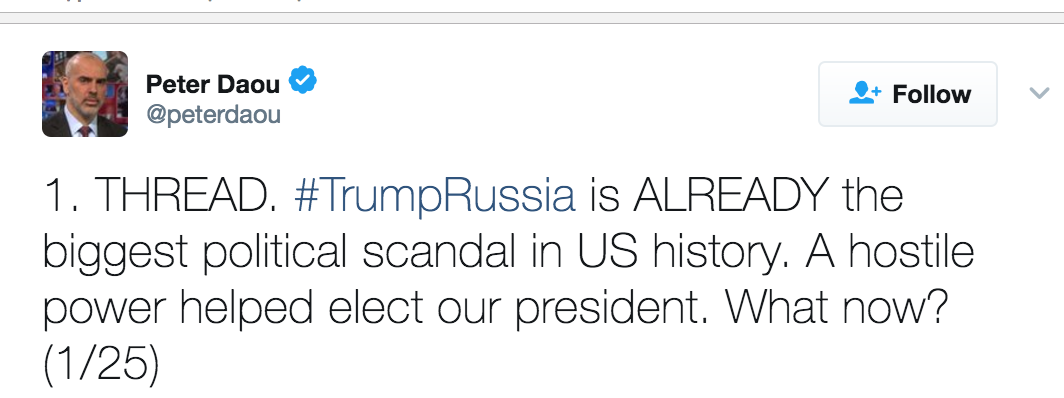Click the 'What now?' question text
Screen dimensions: 1064x398
836,307
